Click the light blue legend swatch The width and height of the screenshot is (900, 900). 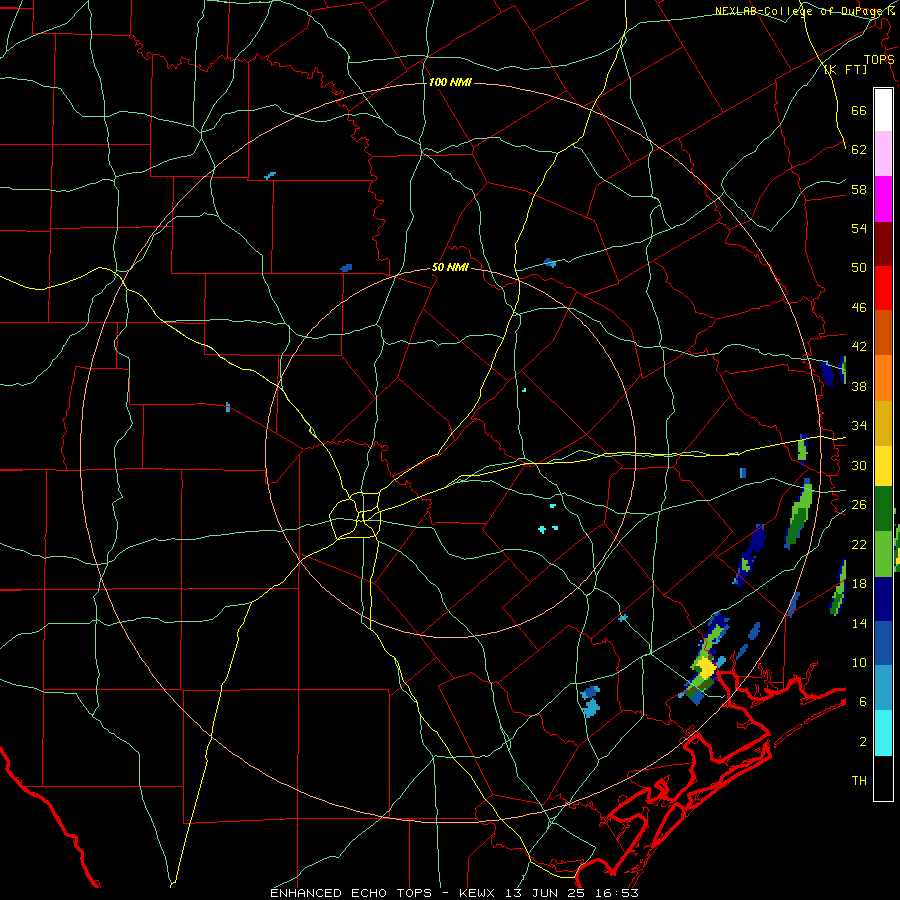point(883,688)
